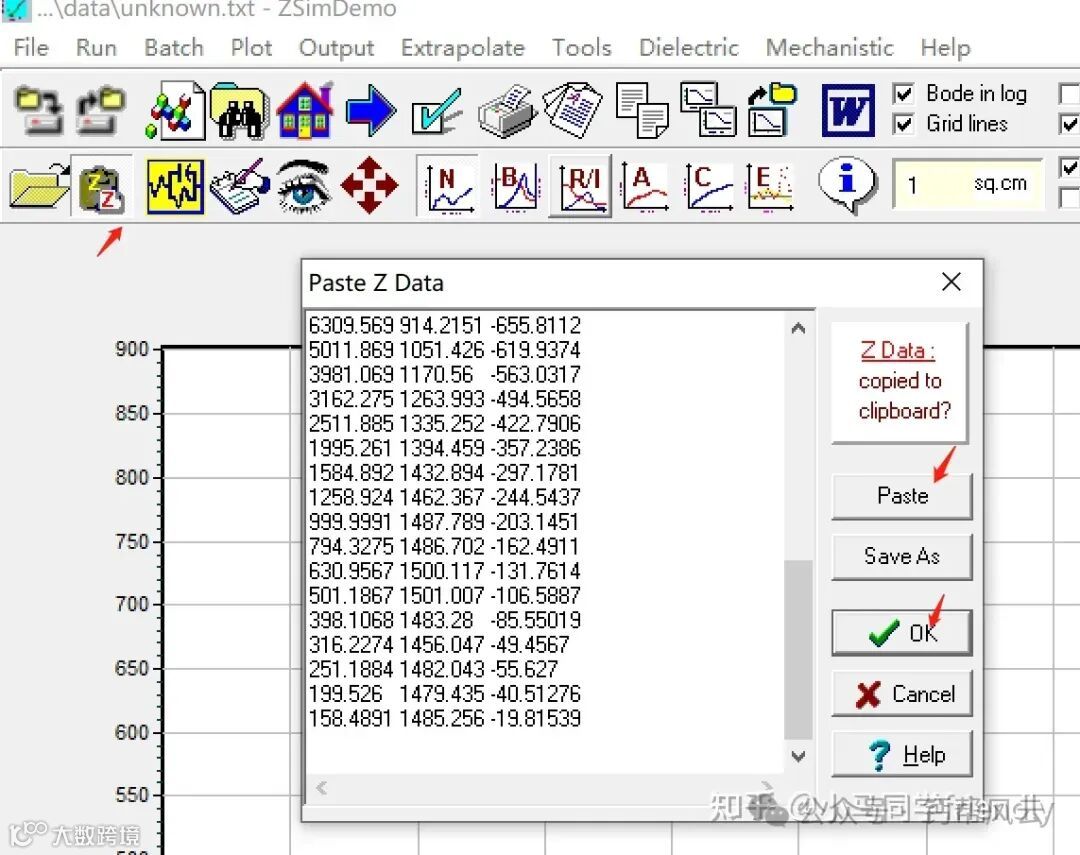Screen dimensions: 1080x855
Task: Click the area input field showing 1 sq.cm
Action: click(x=966, y=184)
